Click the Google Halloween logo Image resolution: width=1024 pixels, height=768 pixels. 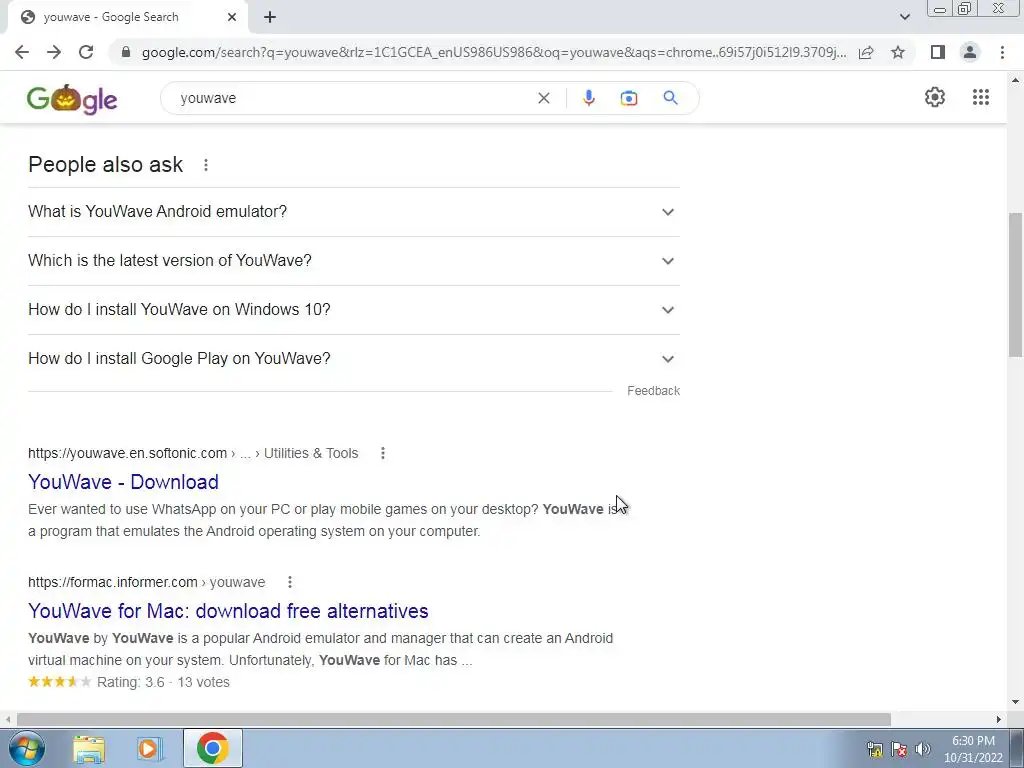tap(72, 99)
